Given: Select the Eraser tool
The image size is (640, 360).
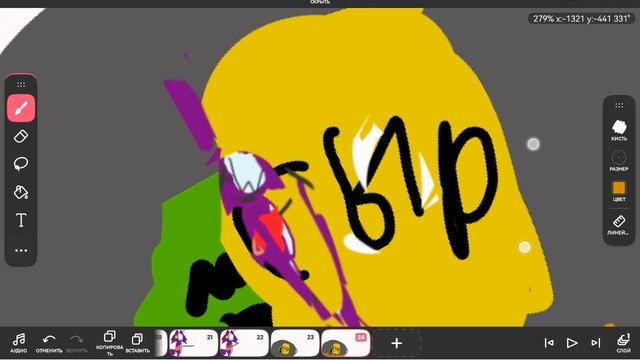Looking at the screenshot, I should click(x=21, y=136).
